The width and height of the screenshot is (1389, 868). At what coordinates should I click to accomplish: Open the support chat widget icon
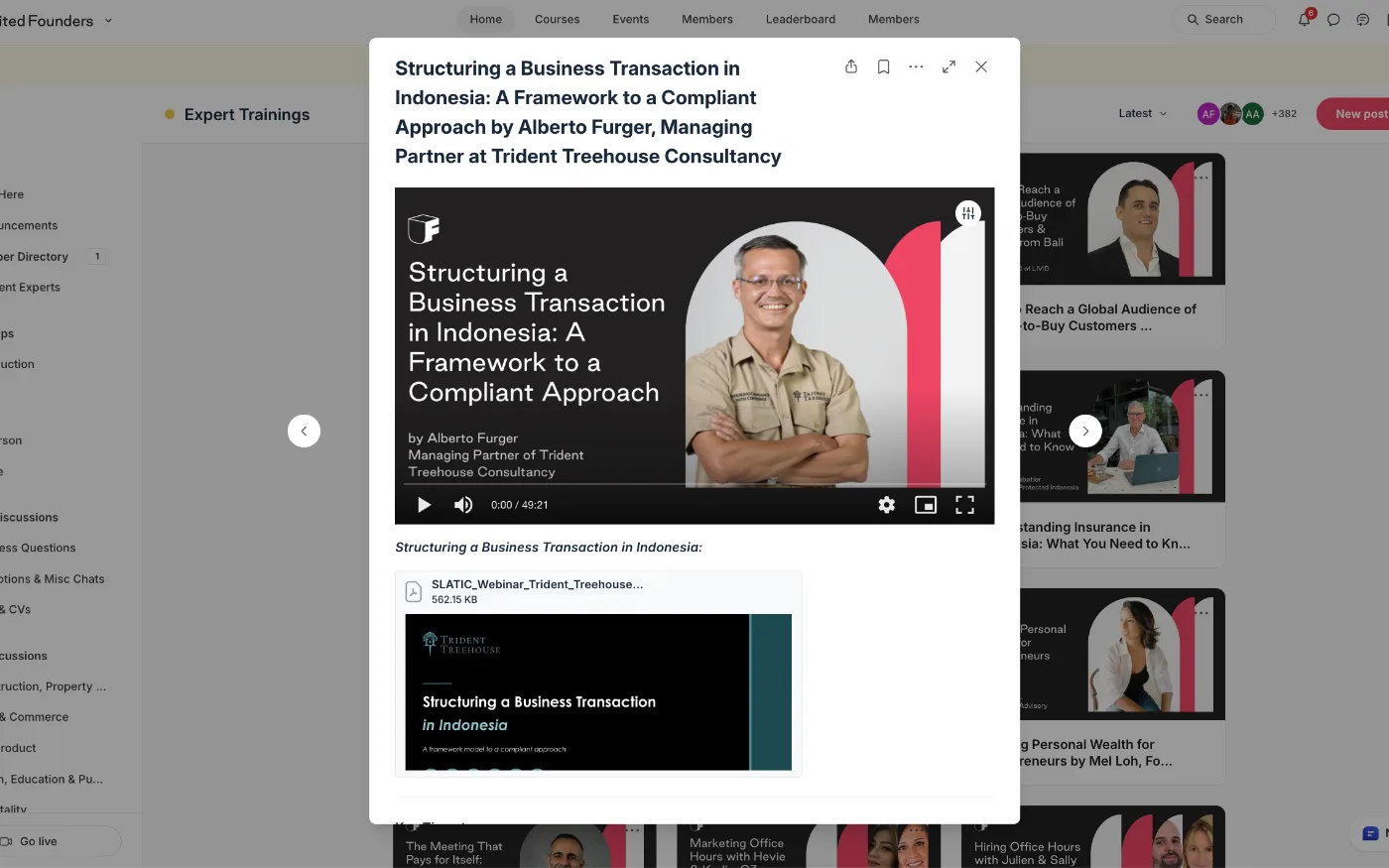(1371, 833)
